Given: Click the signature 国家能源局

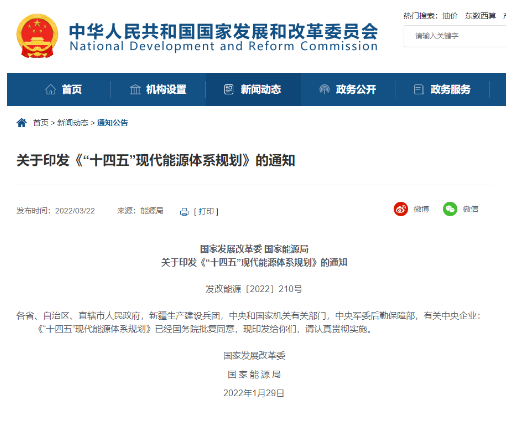Looking at the screenshot, I should pyautogui.click(x=254, y=374).
